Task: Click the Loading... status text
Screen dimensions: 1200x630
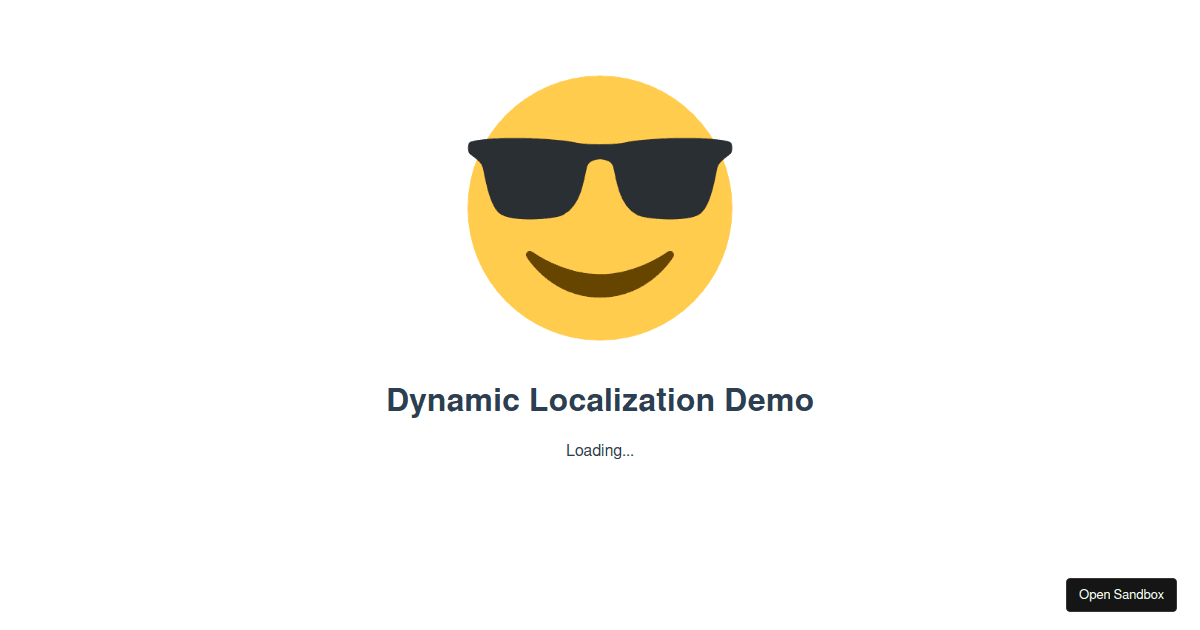Action: click(x=600, y=450)
